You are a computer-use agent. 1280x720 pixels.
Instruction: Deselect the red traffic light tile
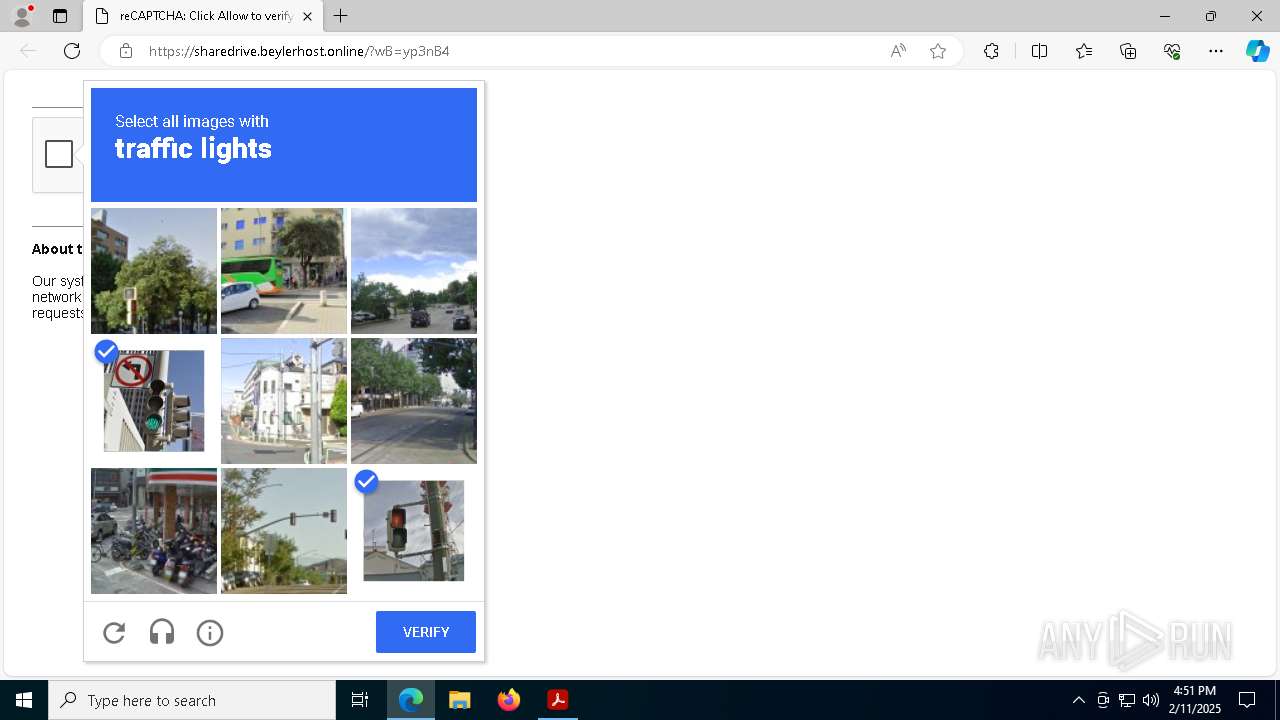tap(414, 531)
